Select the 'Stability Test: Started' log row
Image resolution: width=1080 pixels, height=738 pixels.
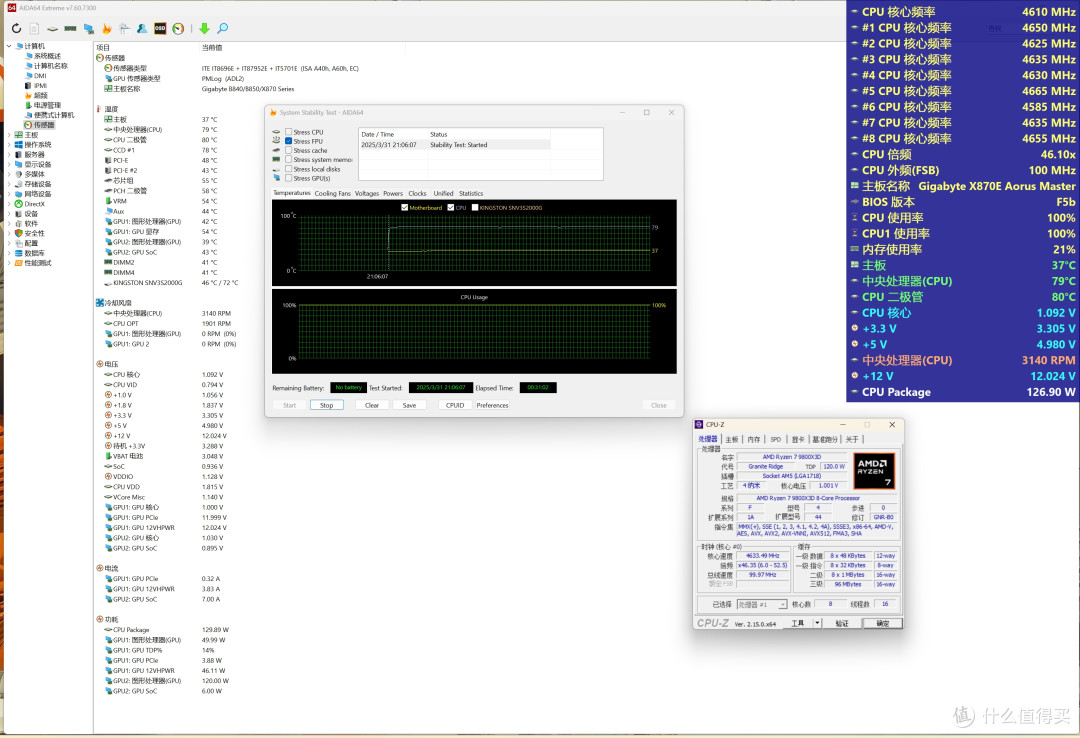(455, 145)
